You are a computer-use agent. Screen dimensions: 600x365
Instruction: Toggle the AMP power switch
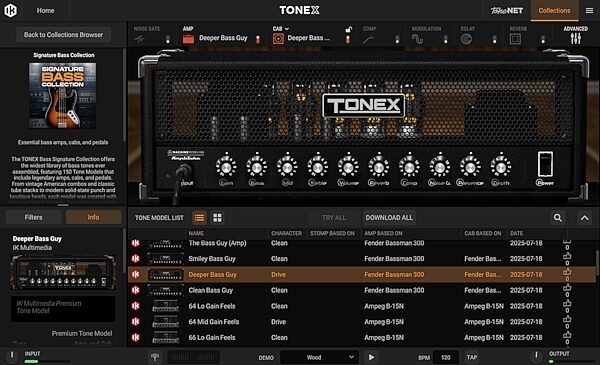coord(258,39)
